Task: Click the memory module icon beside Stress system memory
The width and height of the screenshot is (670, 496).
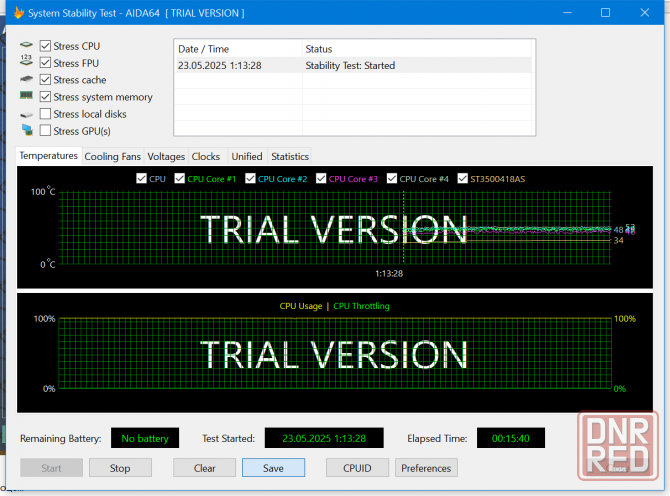Action: 27,97
